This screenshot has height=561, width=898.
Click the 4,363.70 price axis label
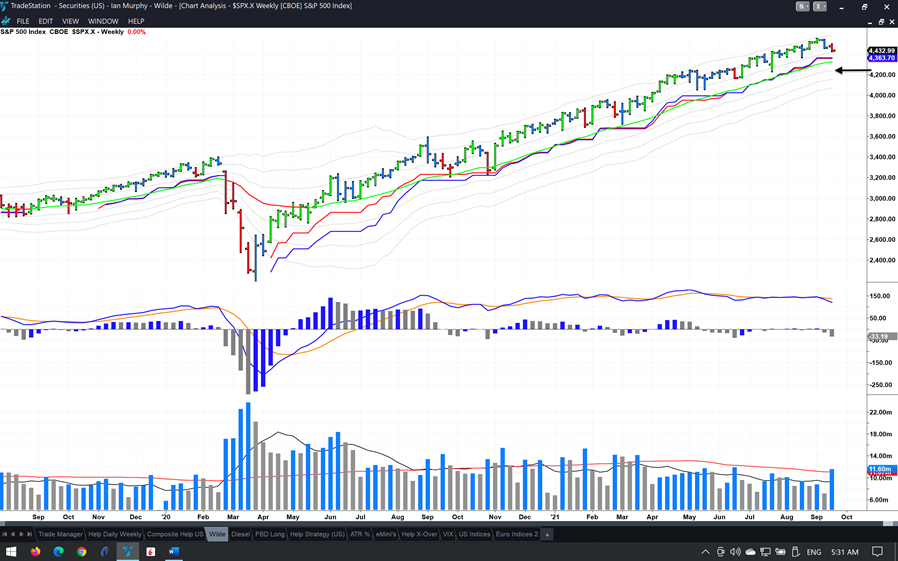tap(881, 58)
